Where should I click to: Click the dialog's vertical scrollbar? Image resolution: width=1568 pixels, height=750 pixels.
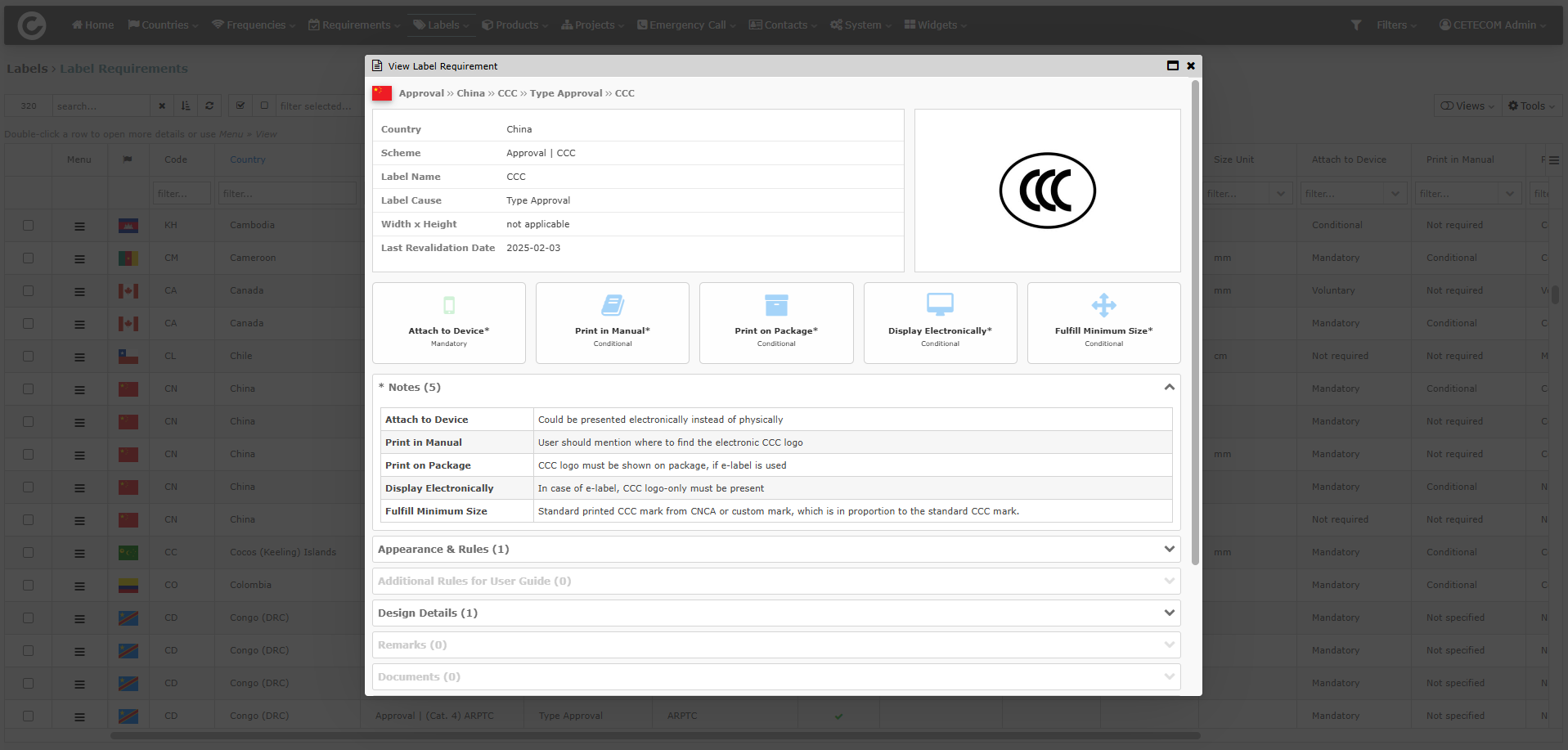pos(1196,322)
